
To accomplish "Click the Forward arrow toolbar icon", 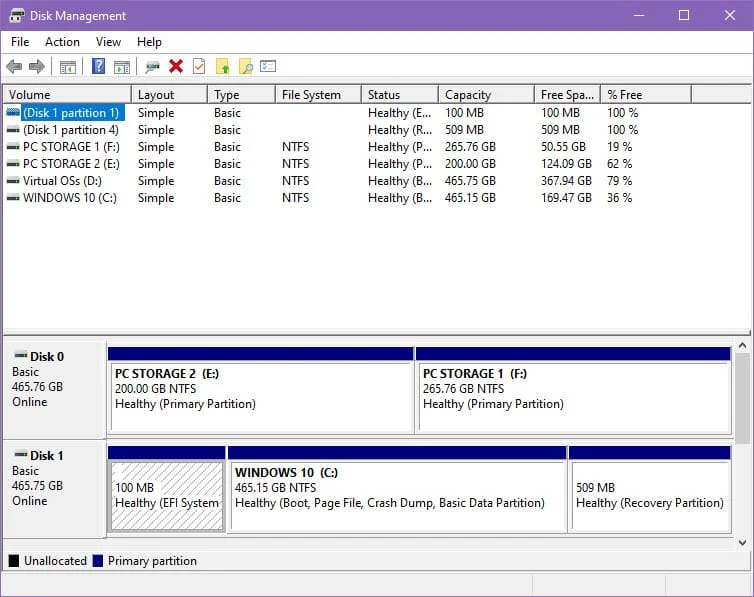I will tap(37, 67).
